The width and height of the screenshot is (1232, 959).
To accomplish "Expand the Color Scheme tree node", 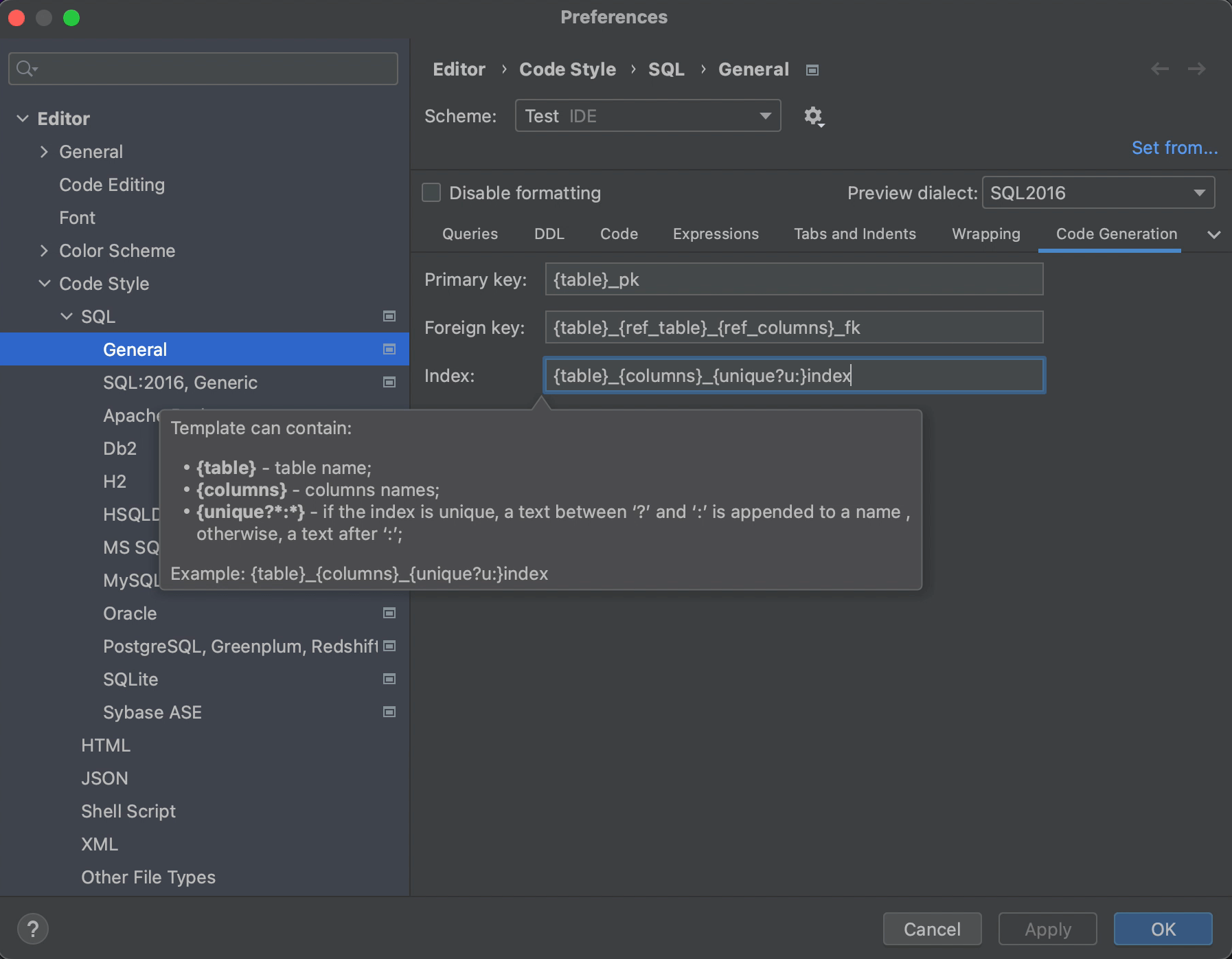I will (45, 251).
